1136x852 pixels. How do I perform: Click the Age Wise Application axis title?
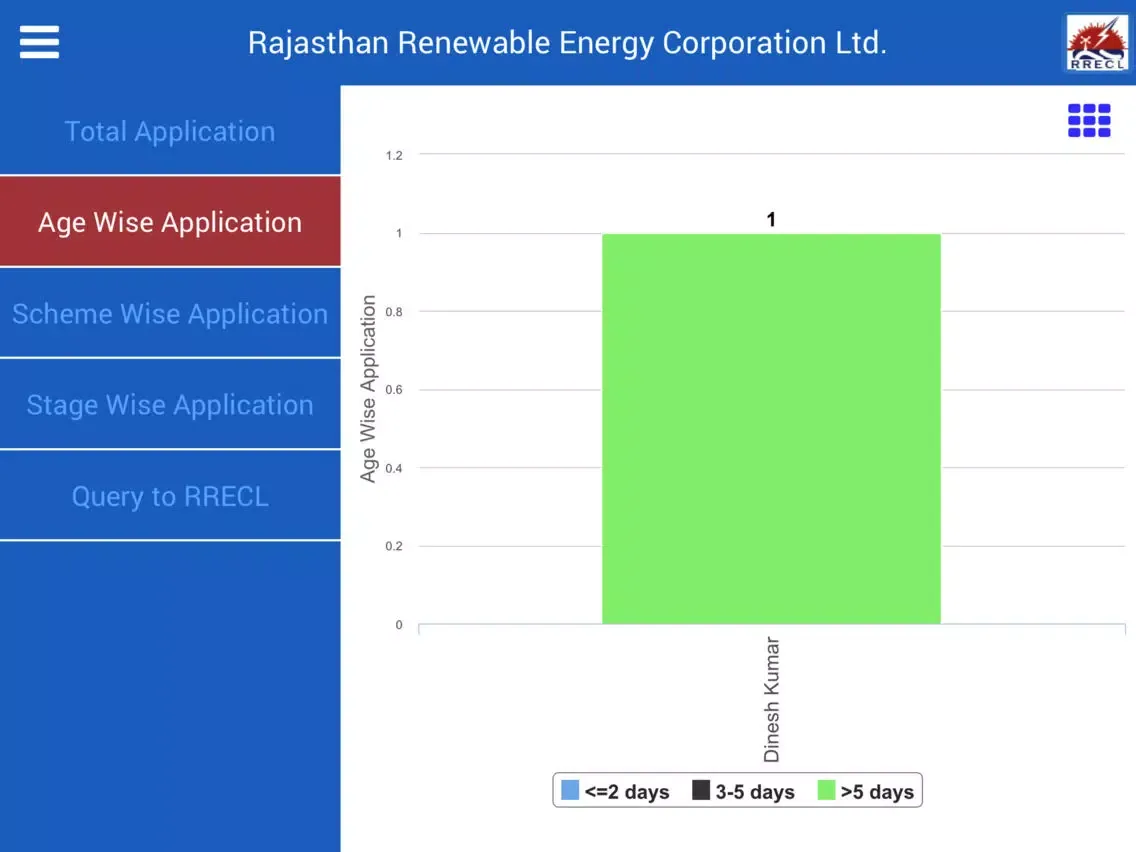pos(368,388)
